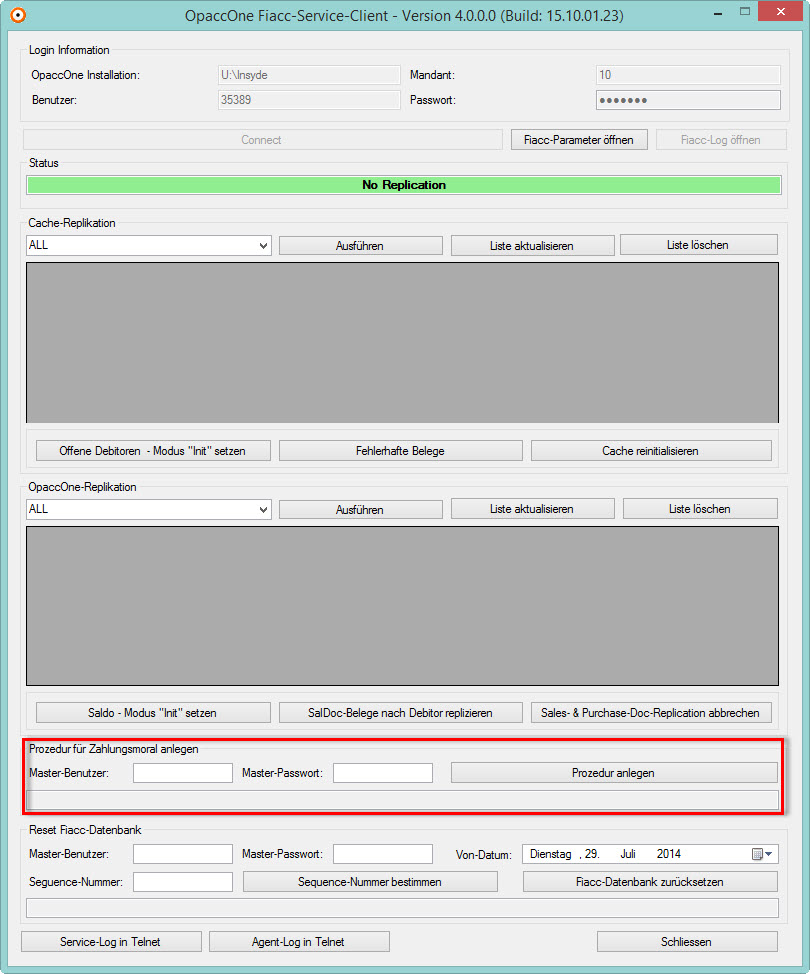The image size is (810, 974).
Task: Open the Cache-Replikation ALL dropdown
Action: tap(148, 245)
